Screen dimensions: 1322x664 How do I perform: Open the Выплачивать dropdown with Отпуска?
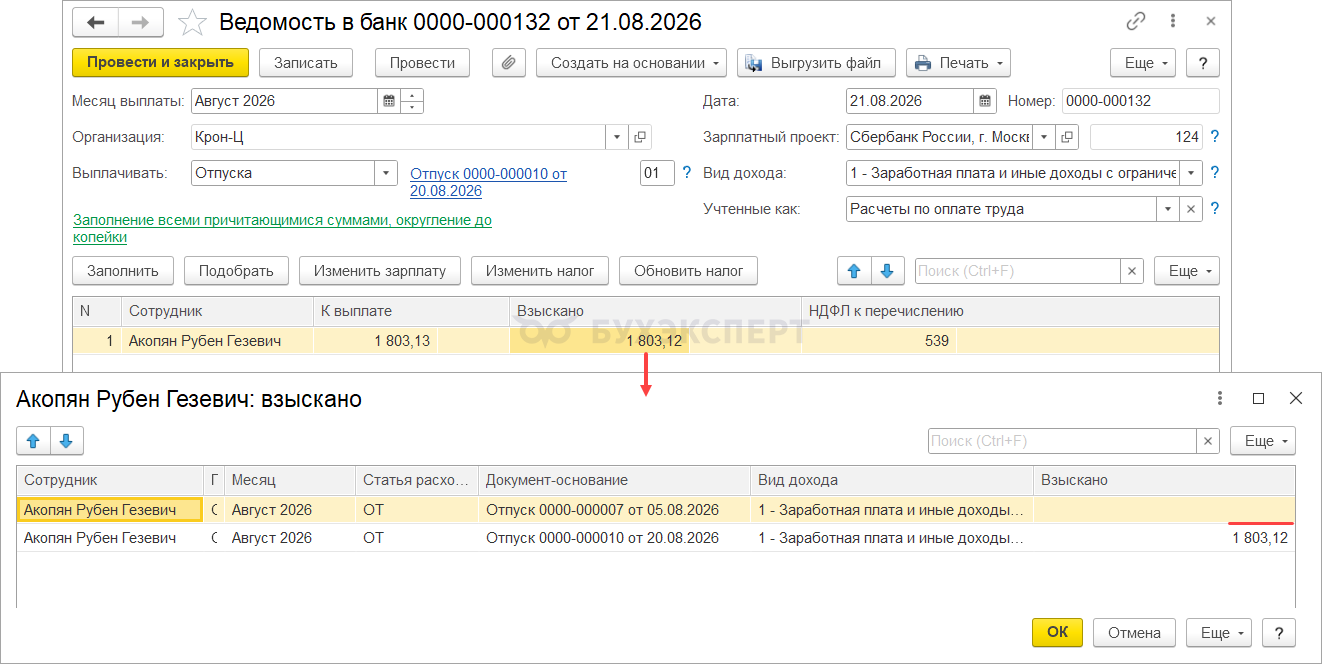pyautogui.click(x=386, y=173)
